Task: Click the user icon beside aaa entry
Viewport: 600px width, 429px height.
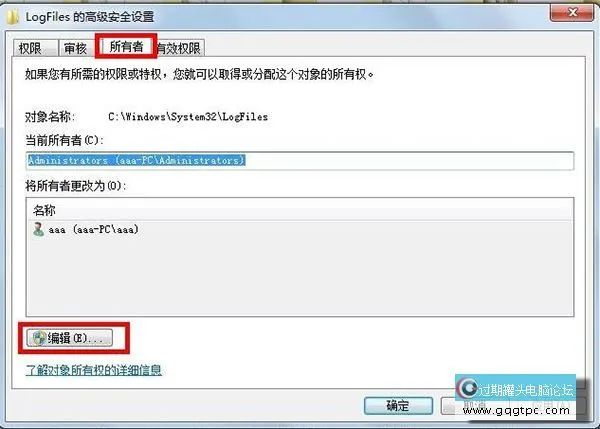Action: click(x=38, y=229)
